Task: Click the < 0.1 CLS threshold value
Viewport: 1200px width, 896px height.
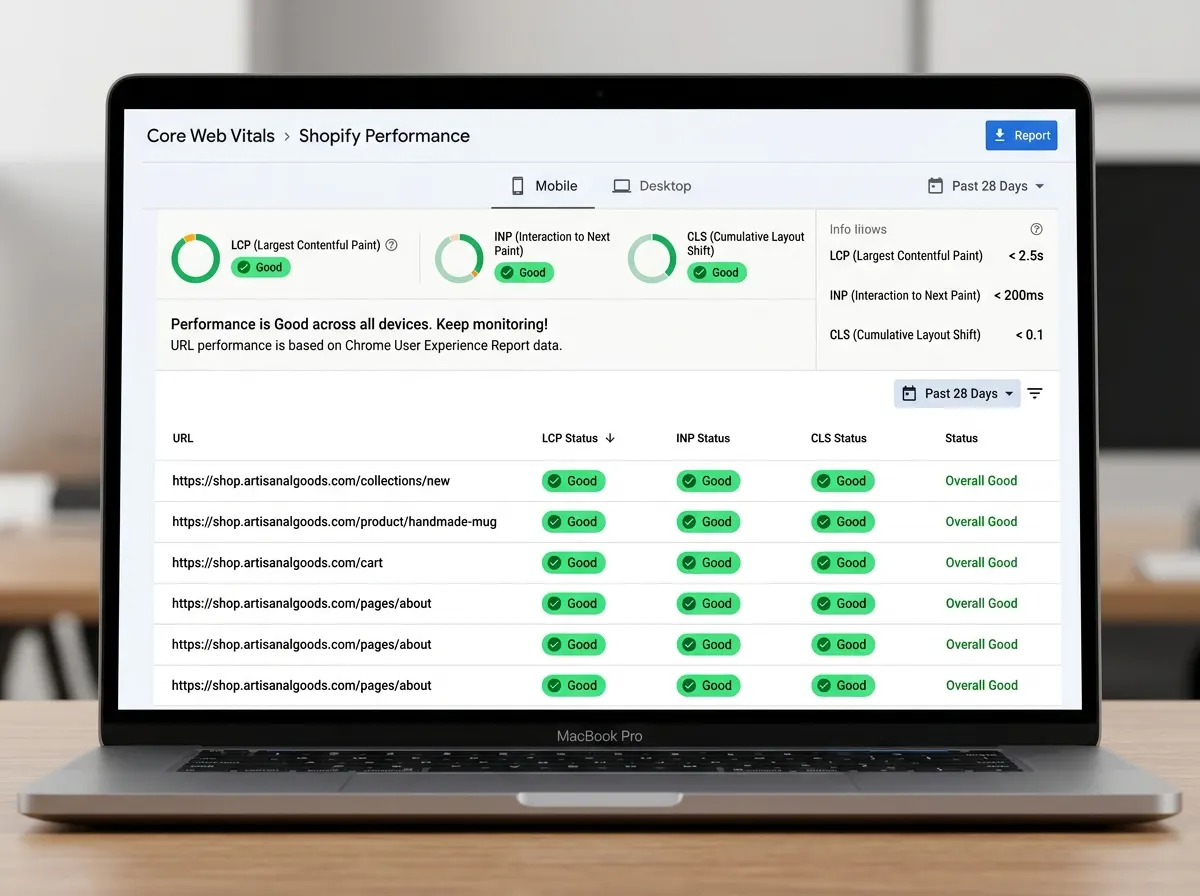Action: tap(1030, 335)
